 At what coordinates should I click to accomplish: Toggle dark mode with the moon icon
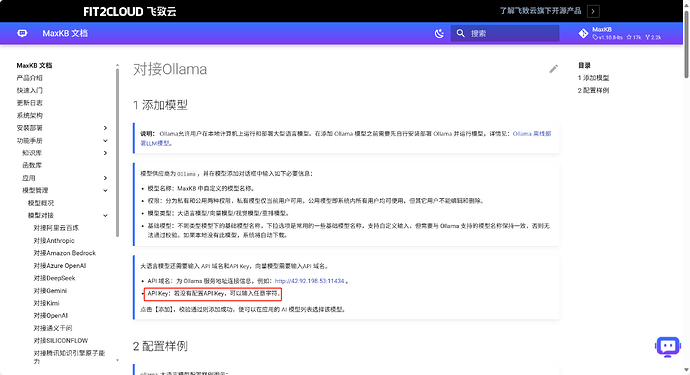(439, 33)
